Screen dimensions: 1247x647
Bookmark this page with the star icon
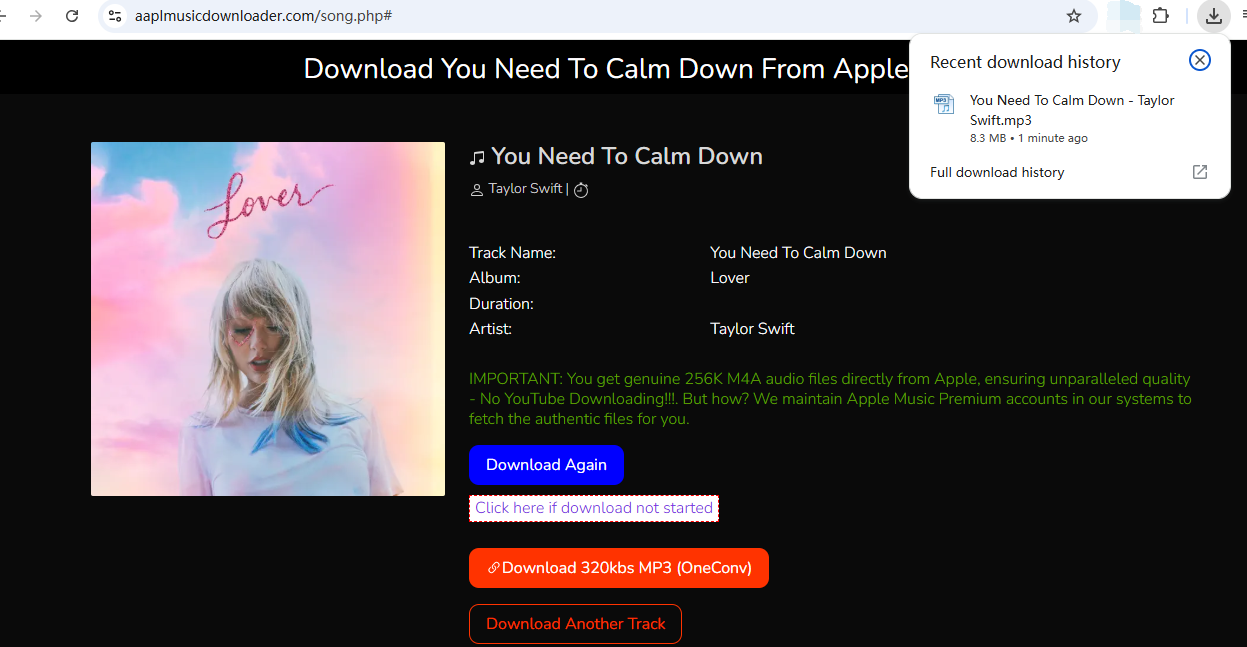pos(1074,16)
